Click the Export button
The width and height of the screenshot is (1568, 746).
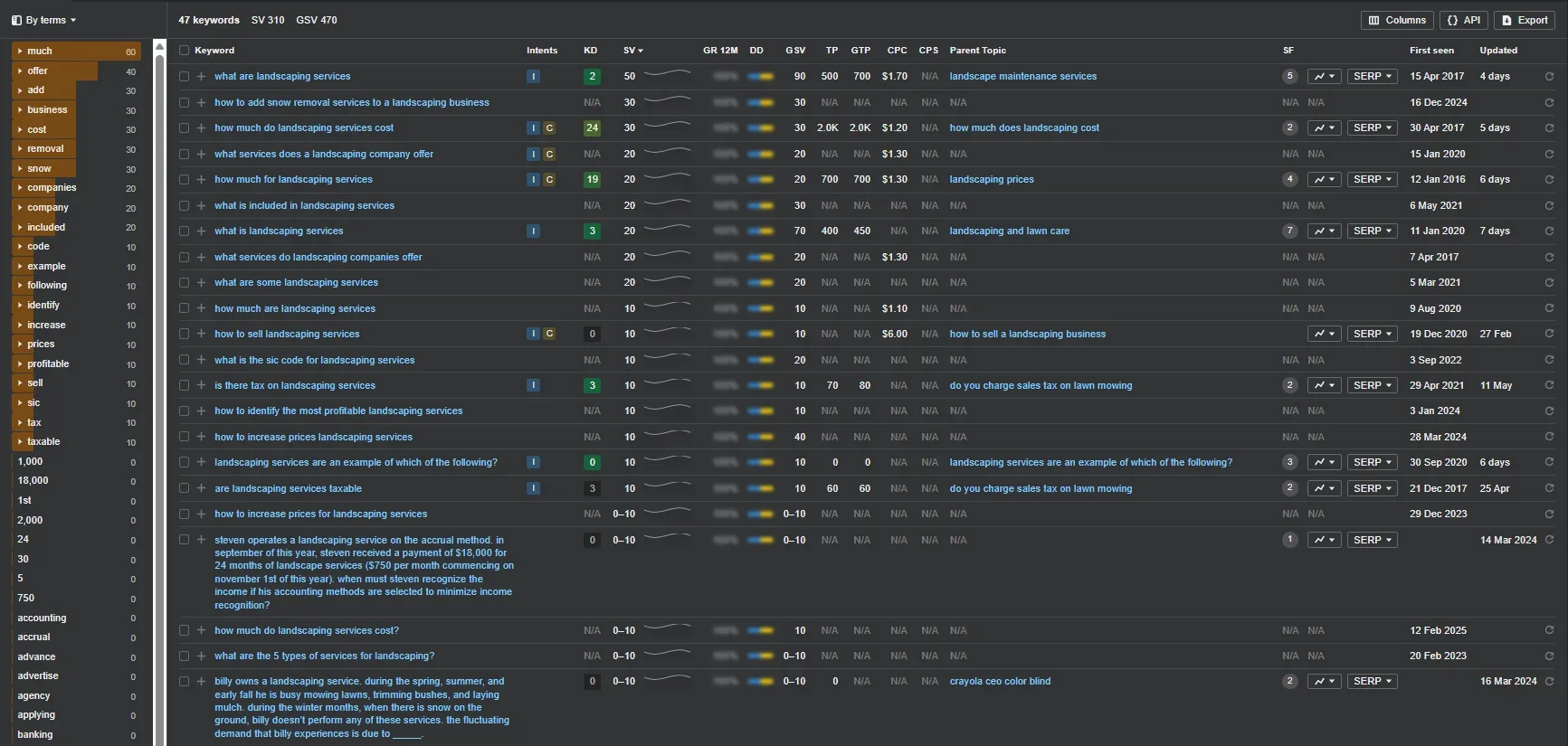[x=1525, y=20]
